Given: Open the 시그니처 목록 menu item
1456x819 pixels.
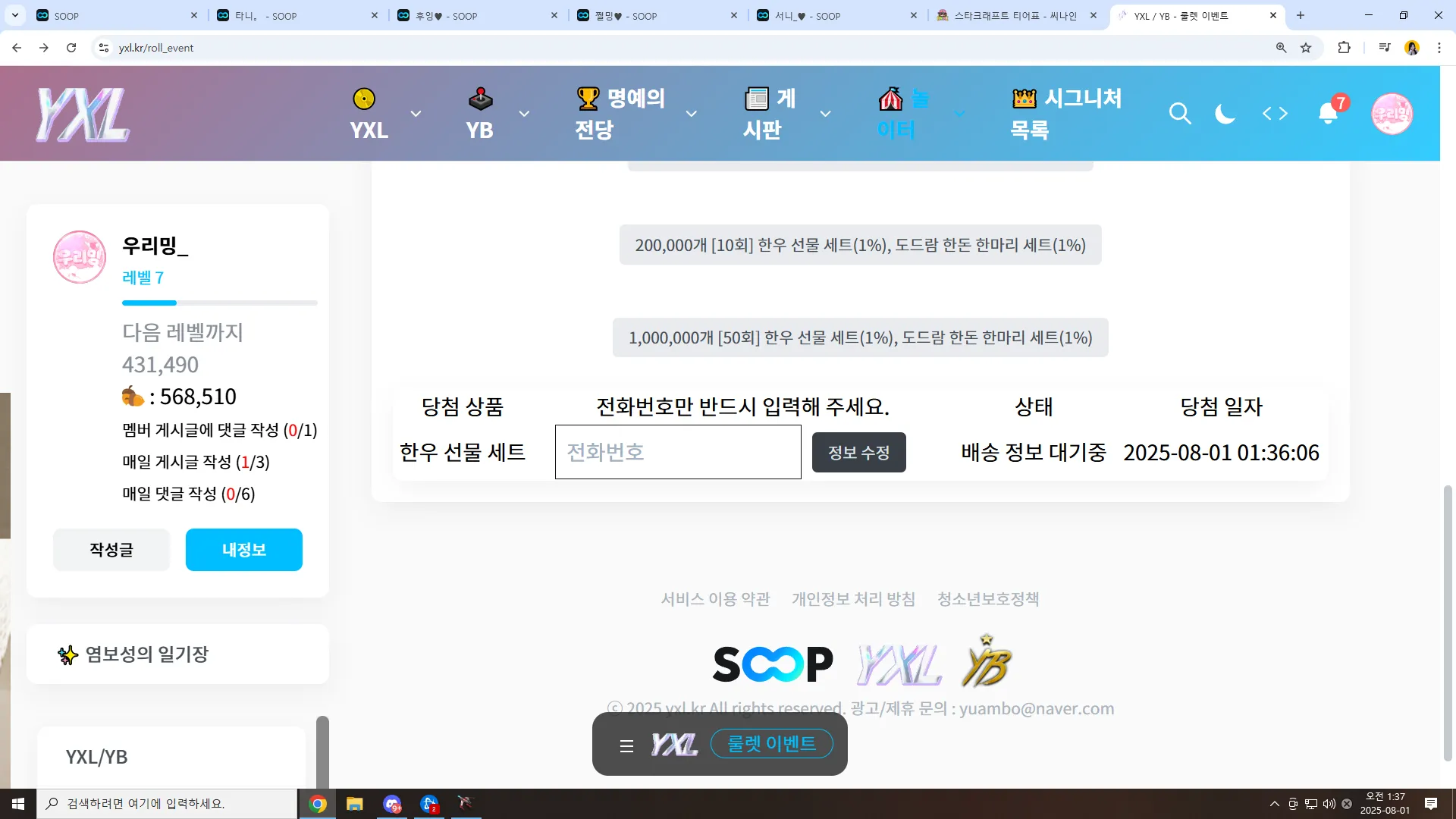Looking at the screenshot, I should [1065, 114].
